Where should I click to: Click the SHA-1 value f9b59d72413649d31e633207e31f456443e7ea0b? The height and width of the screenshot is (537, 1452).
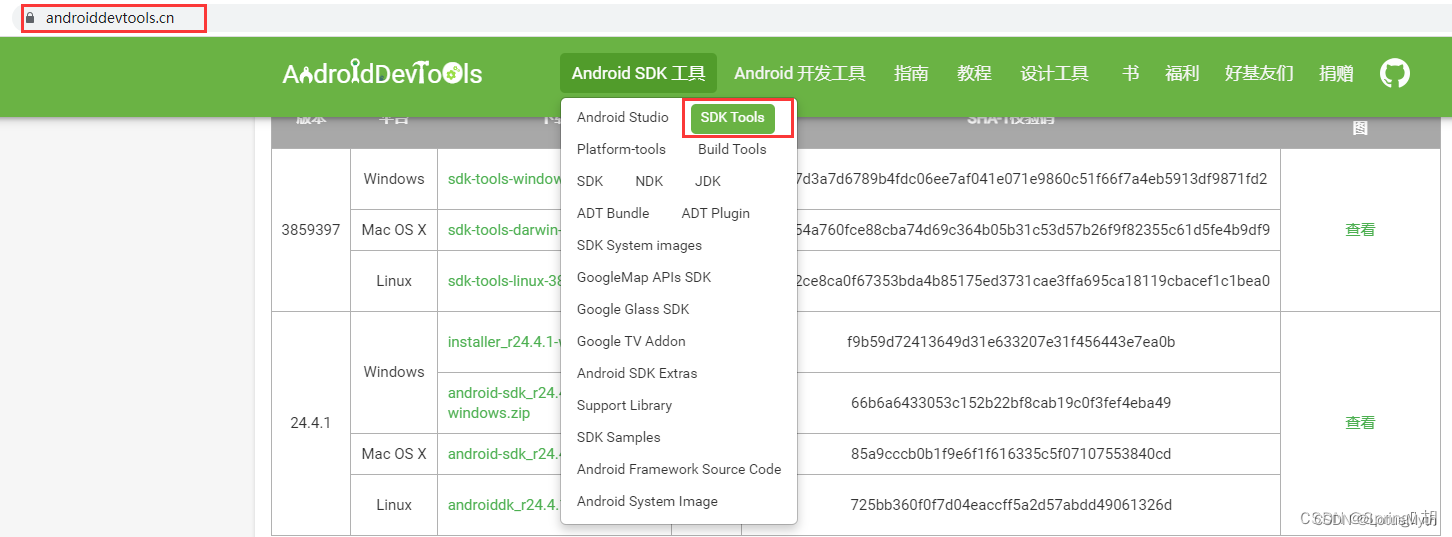click(x=1011, y=342)
